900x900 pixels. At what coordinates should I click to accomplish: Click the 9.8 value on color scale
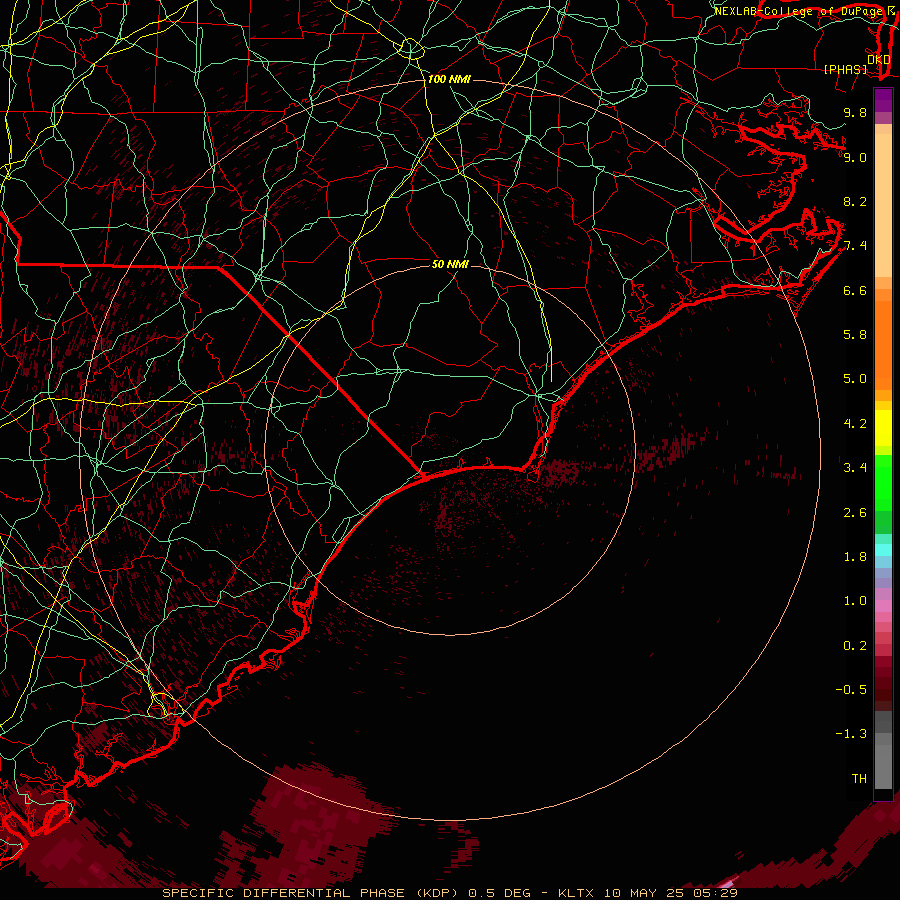point(855,112)
